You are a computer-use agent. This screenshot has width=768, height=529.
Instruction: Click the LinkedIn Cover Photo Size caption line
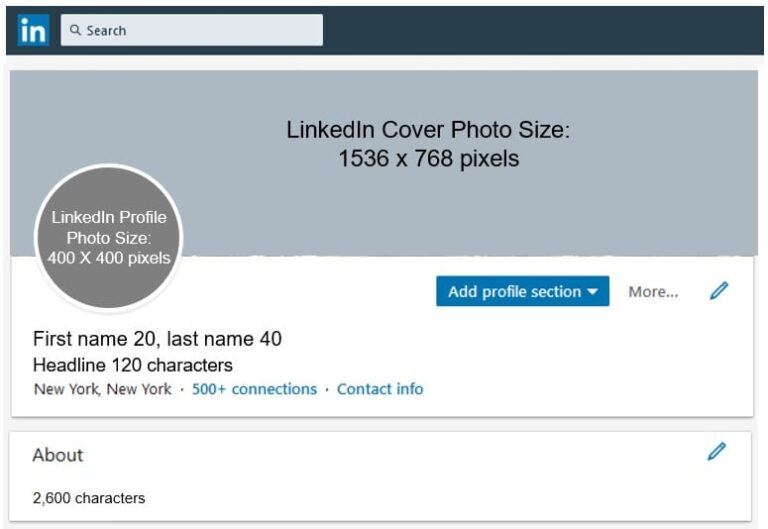coord(428,130)
